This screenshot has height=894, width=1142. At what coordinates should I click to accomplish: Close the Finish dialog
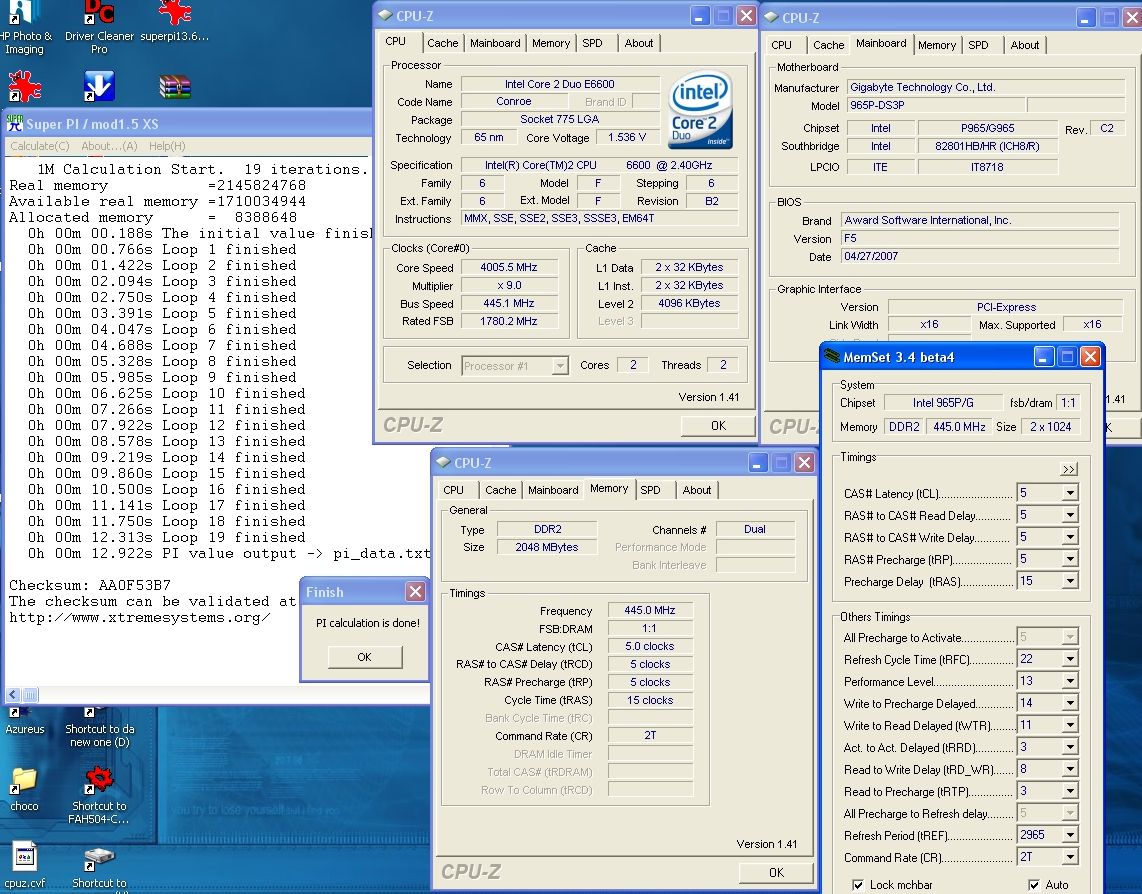pos(415,592)
